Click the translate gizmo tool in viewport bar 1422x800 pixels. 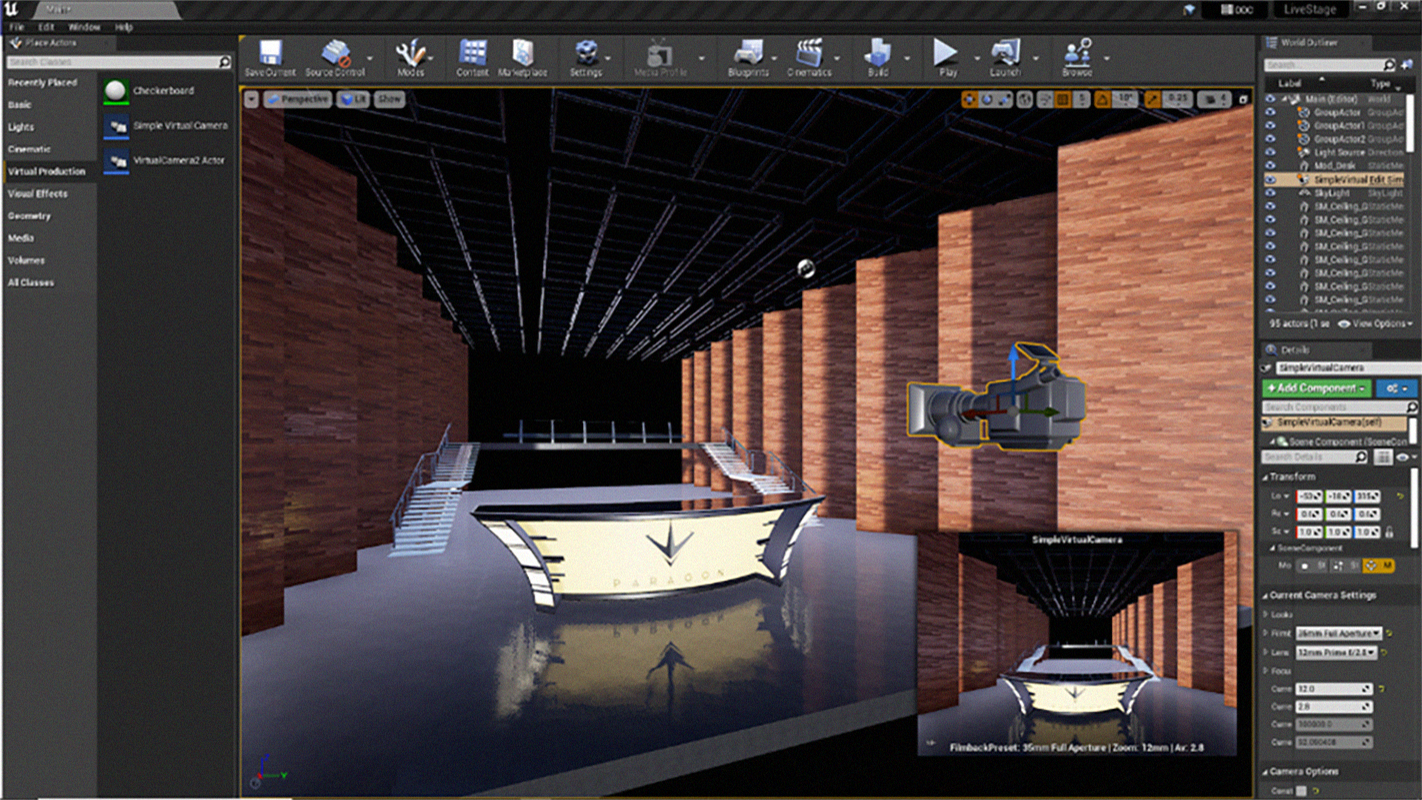[x=969, y=99]
